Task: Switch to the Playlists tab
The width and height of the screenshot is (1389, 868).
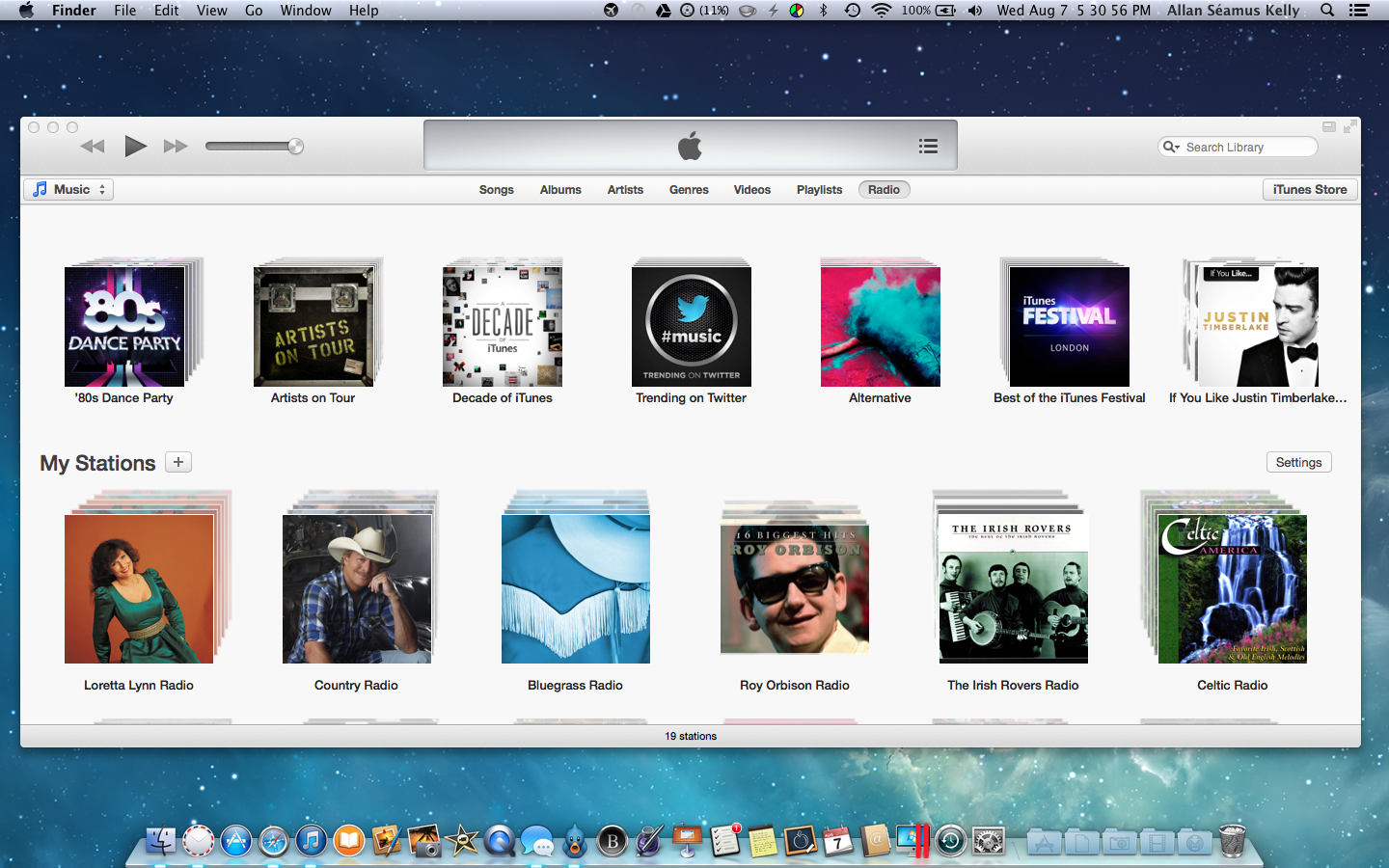Action: pos(819,190)
